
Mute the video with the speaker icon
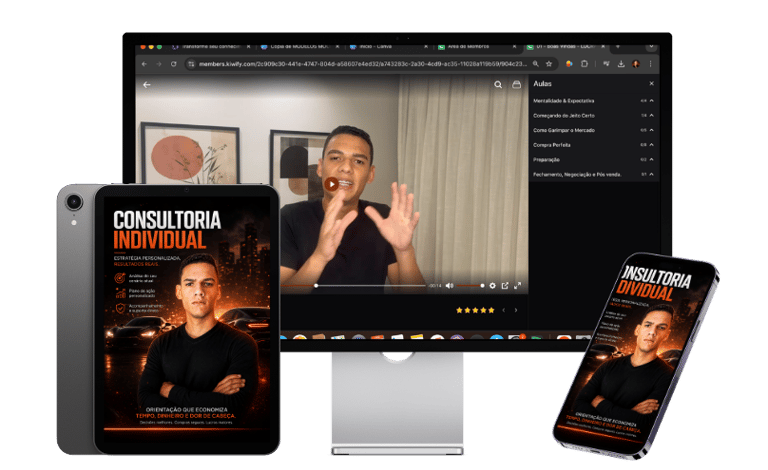[x=449, y=285]
